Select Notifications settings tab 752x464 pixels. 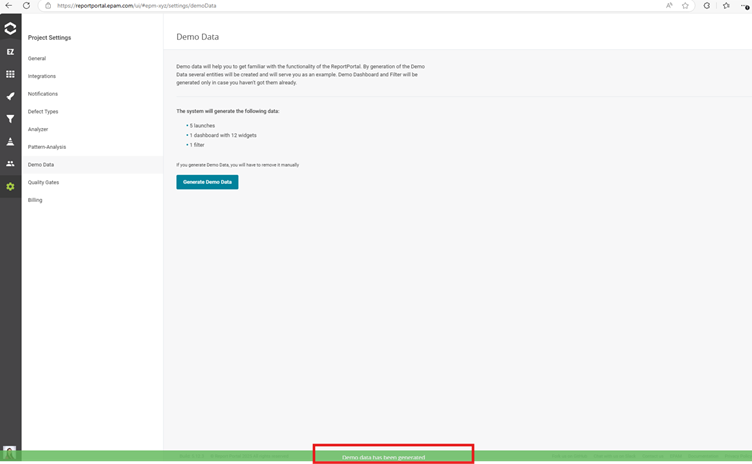[43, 94]
